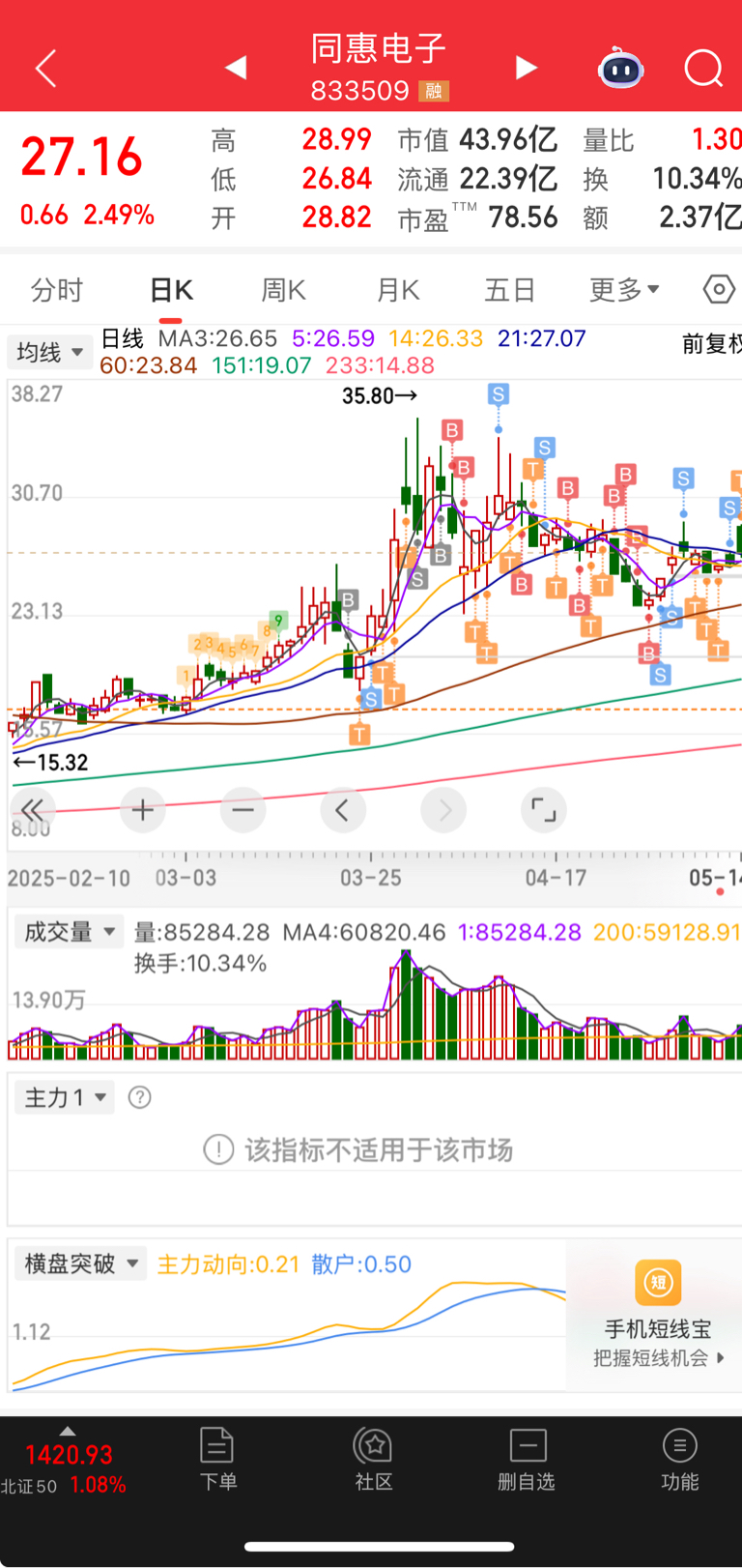Tap the orange 融 margin badge
The width and height of the screenshot is (742, 1568).
[x=434, y=92]
